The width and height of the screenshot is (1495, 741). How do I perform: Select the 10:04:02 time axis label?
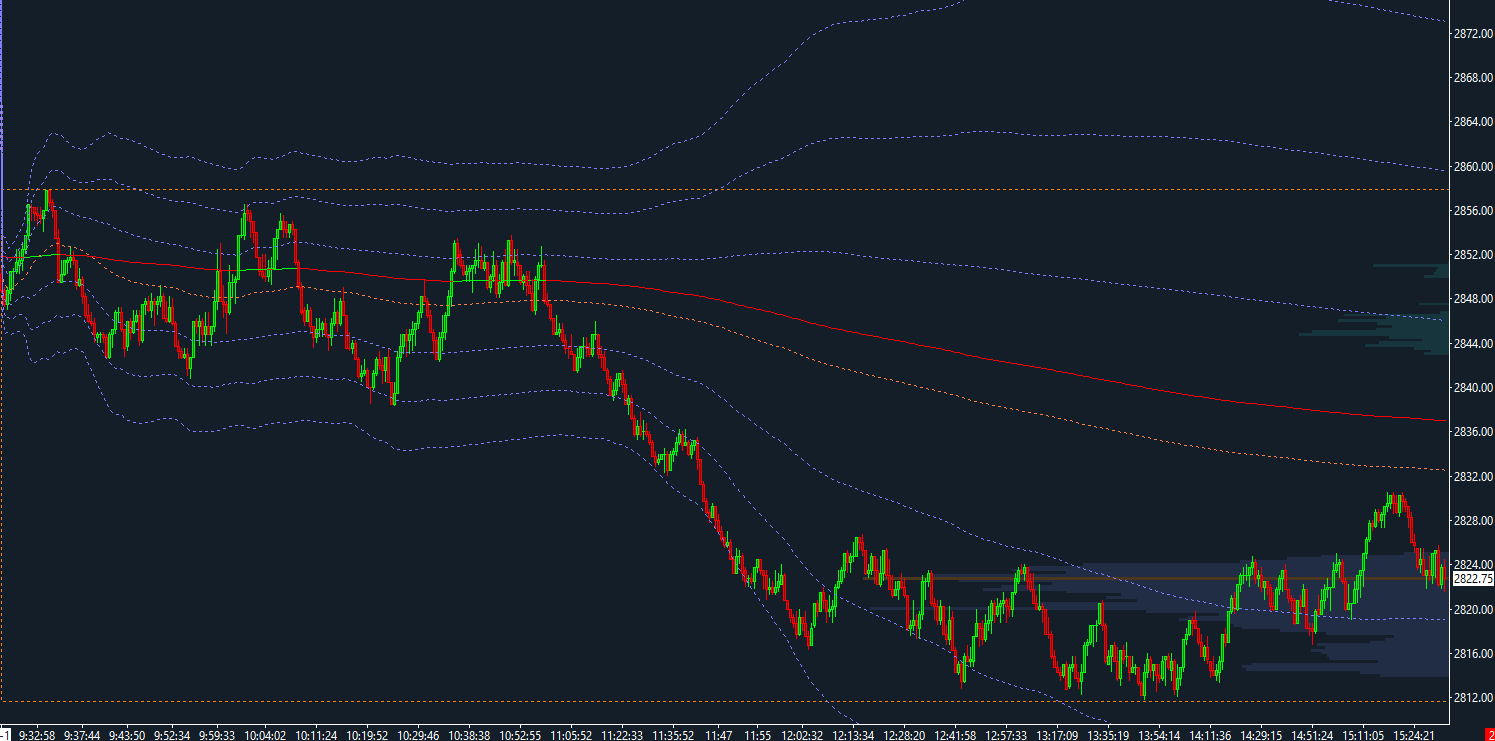(x=265, y=735)
